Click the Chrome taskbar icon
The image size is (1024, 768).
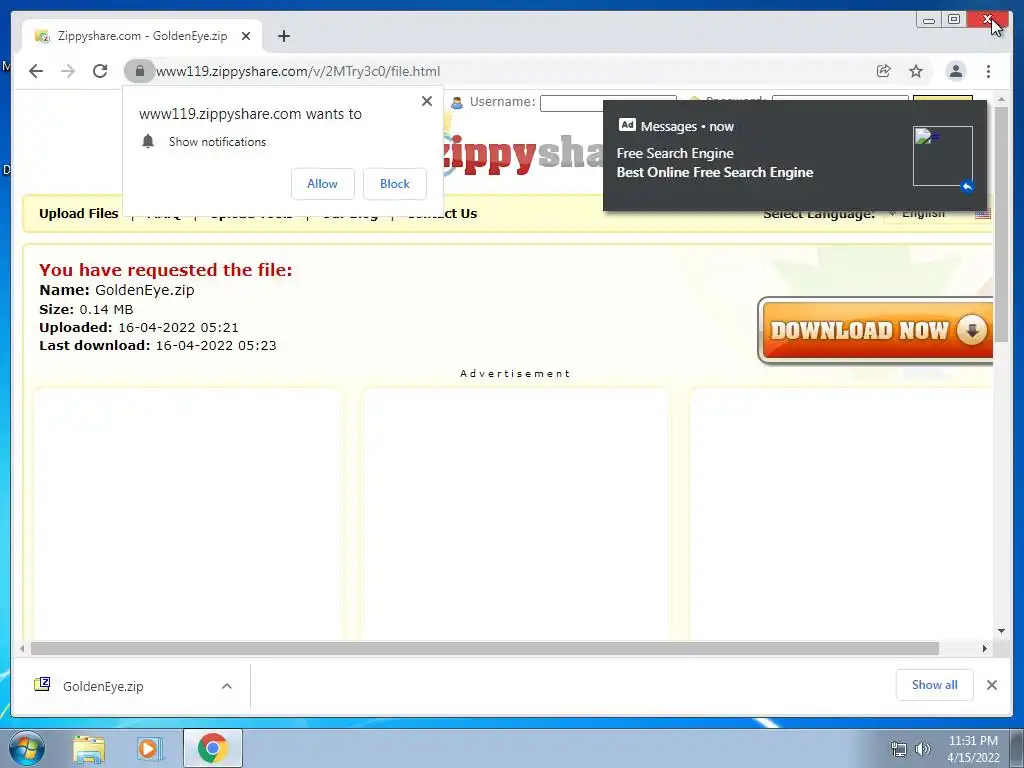pyautogui.click(x=212, y=748)
